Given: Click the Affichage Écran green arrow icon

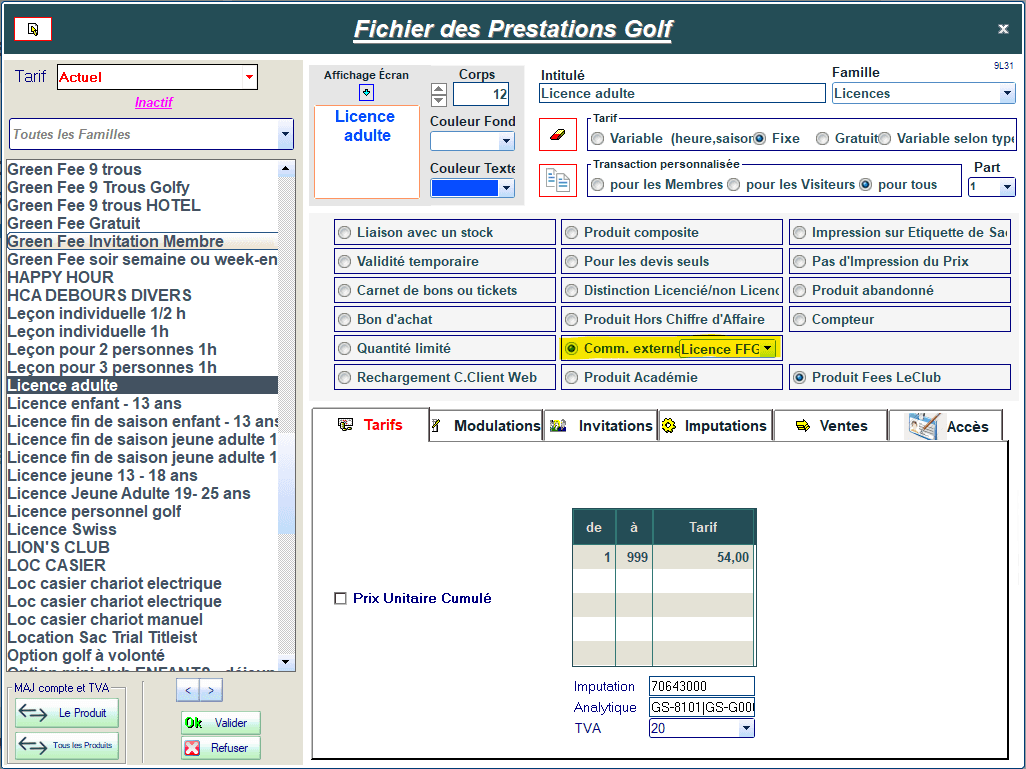Looking at the screenshot, I should (366, 92).
